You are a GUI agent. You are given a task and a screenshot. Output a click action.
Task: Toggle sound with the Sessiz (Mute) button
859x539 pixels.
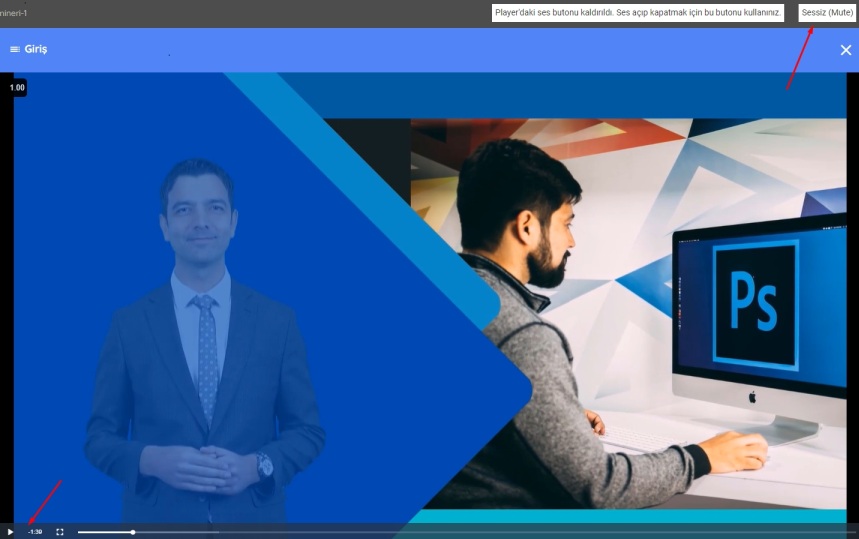827,13
